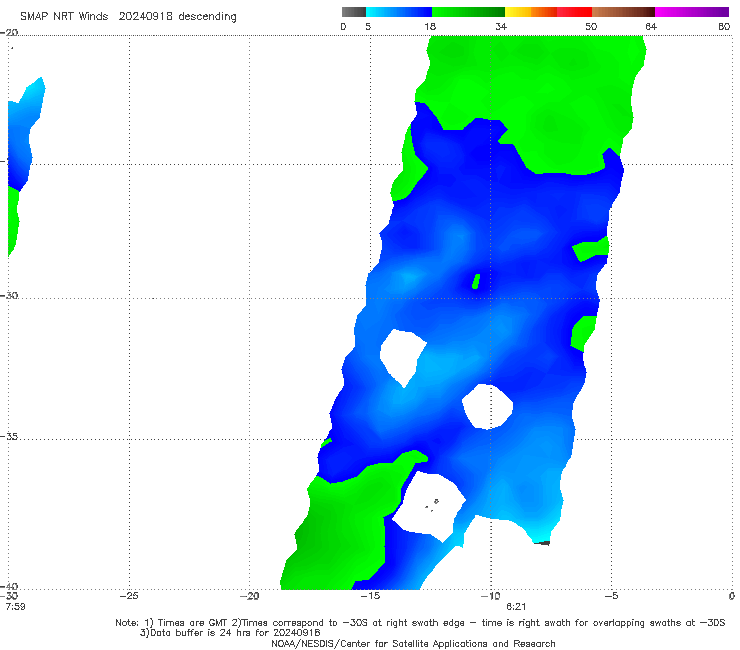Click the note line starting "Note: 1) Times are GMT"
The width and height of the screenshot is (740, 650).
click(420, 623)
